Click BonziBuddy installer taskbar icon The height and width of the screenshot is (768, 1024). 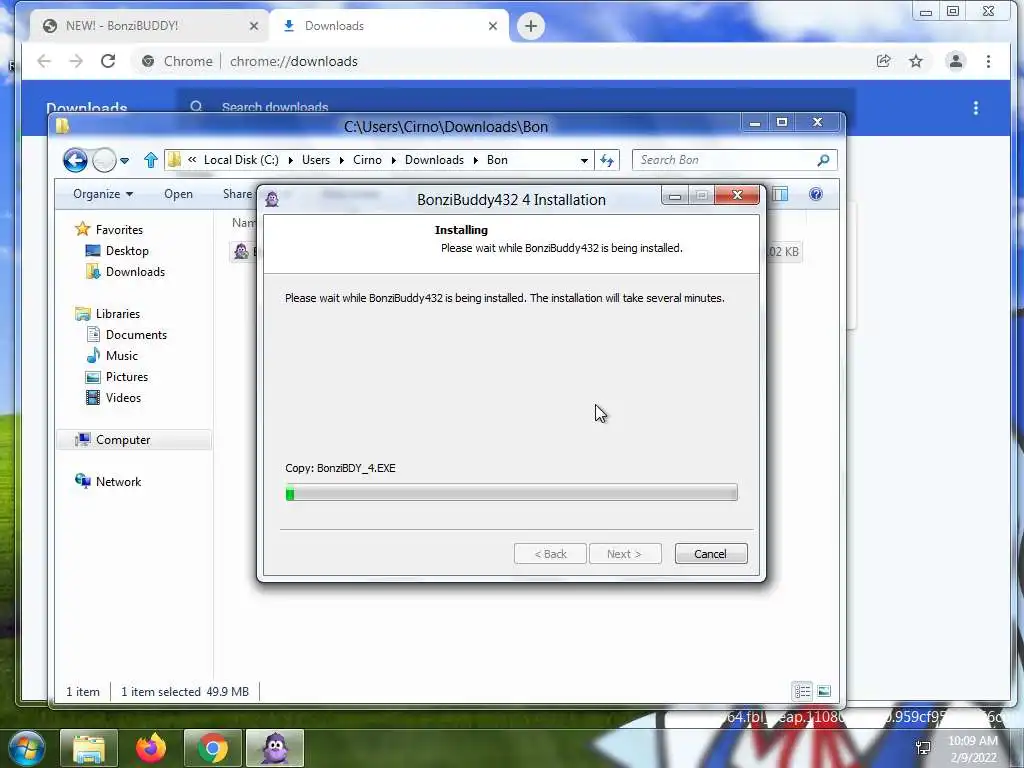[275, 748]
